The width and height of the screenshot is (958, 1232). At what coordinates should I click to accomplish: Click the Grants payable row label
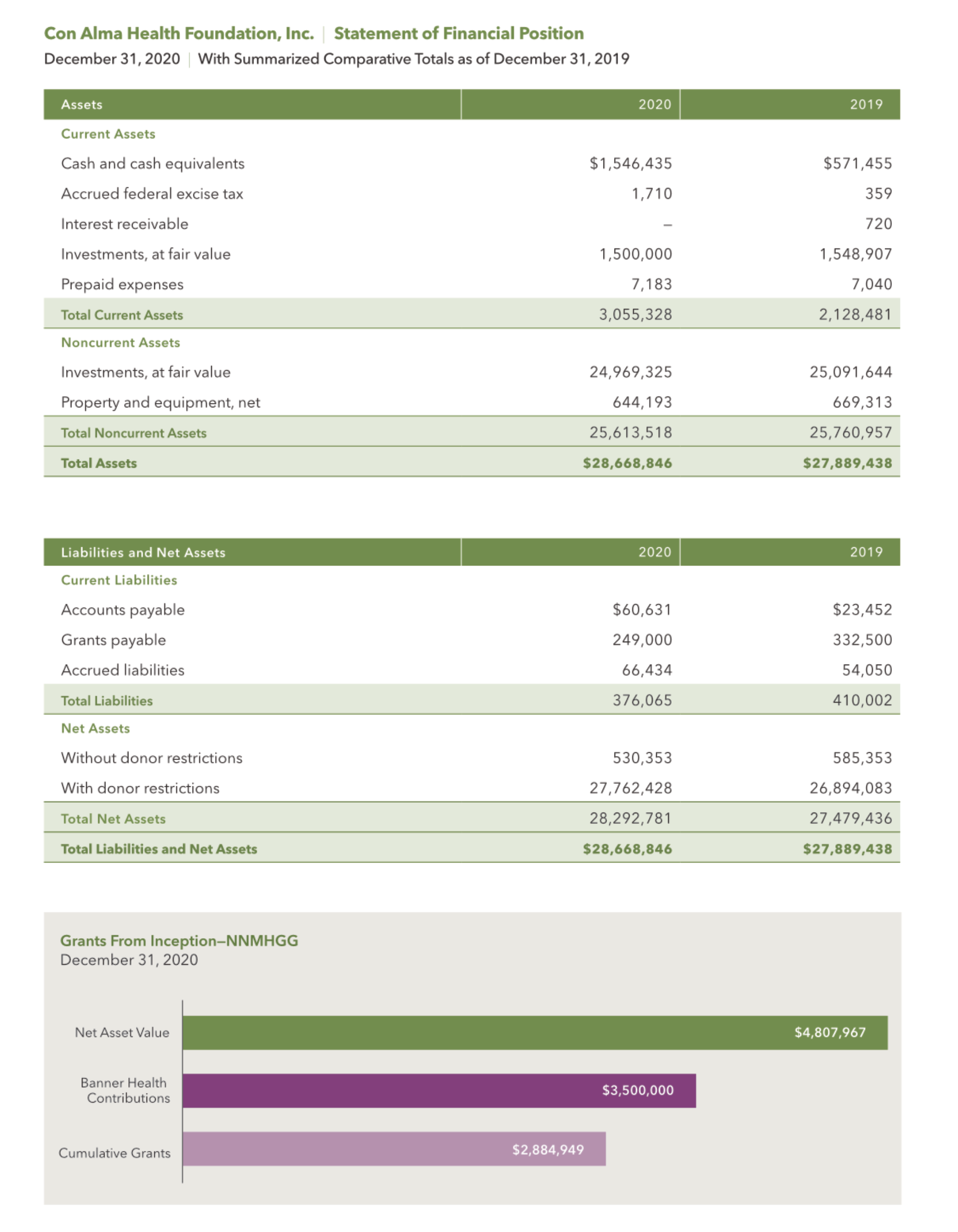pyautogui.click(x=114, y=640)
